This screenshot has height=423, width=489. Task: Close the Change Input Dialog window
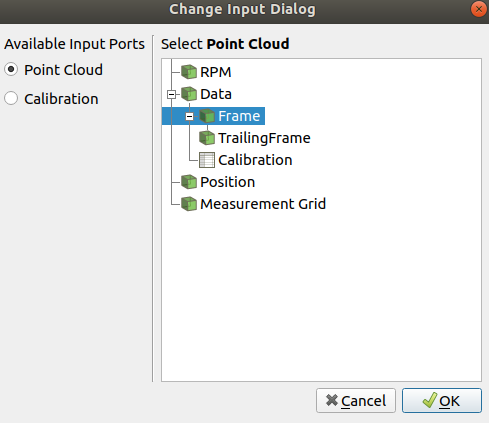(479, 9)
